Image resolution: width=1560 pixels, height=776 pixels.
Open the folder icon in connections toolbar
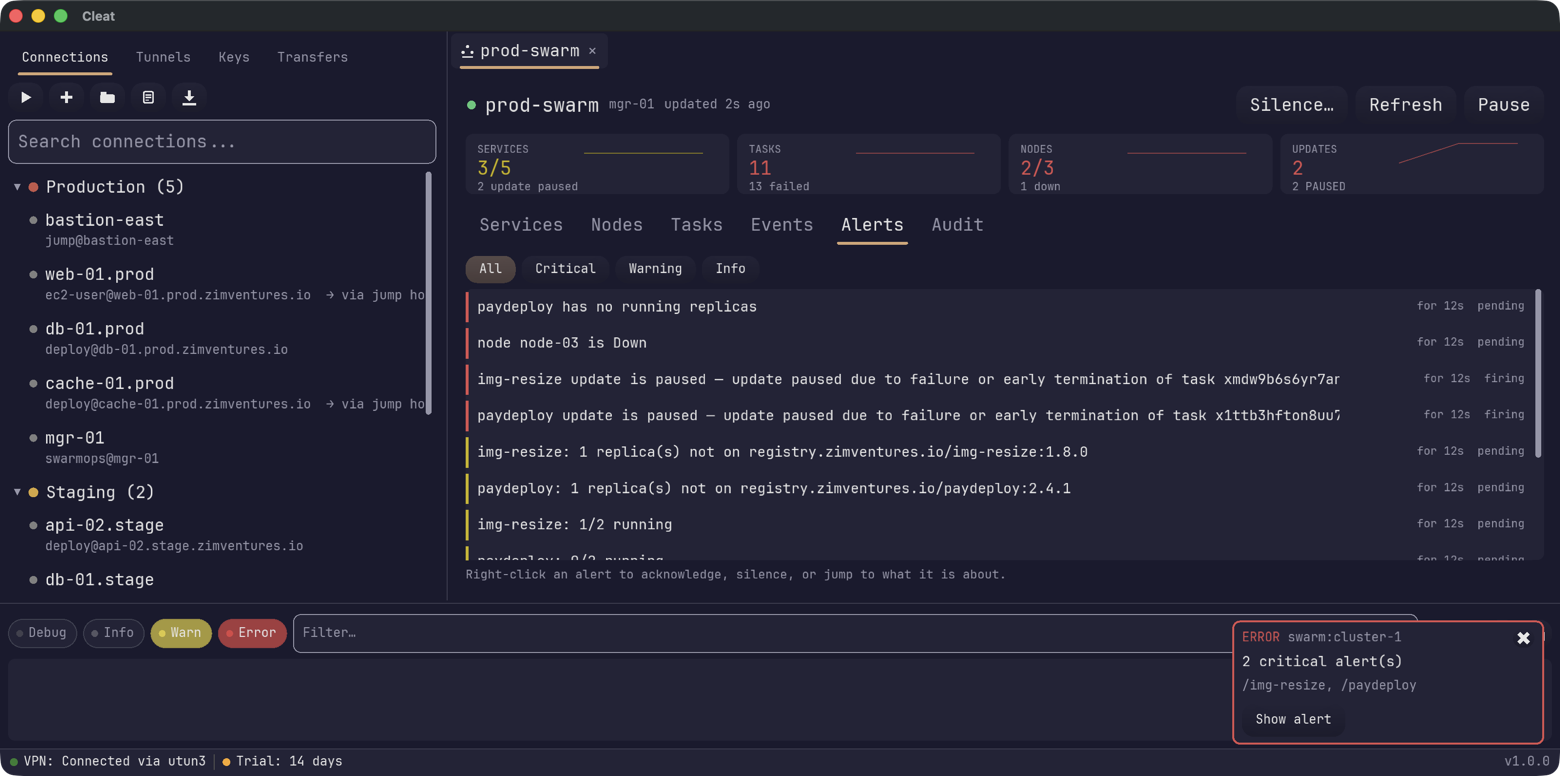tap(107, 97)
